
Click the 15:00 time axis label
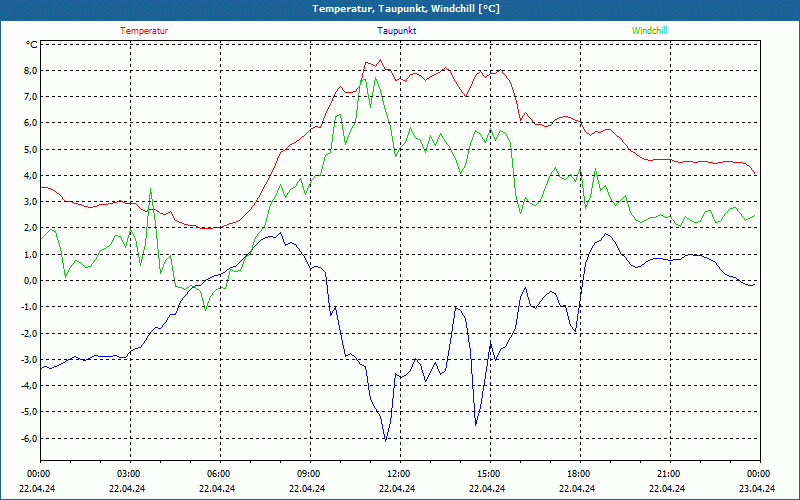click(x=490, y=474)
